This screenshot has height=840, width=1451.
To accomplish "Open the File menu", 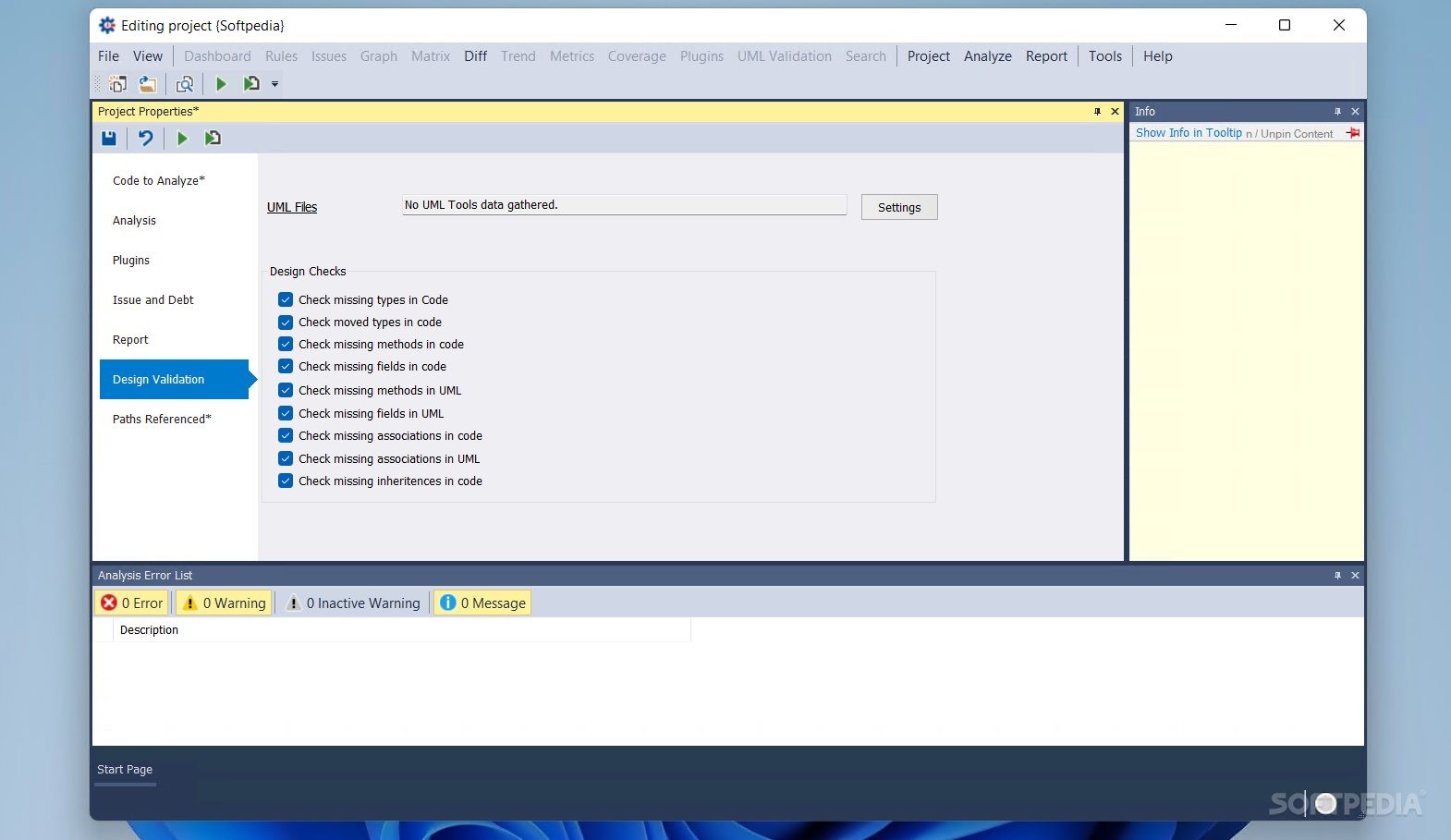I will 108,56.
